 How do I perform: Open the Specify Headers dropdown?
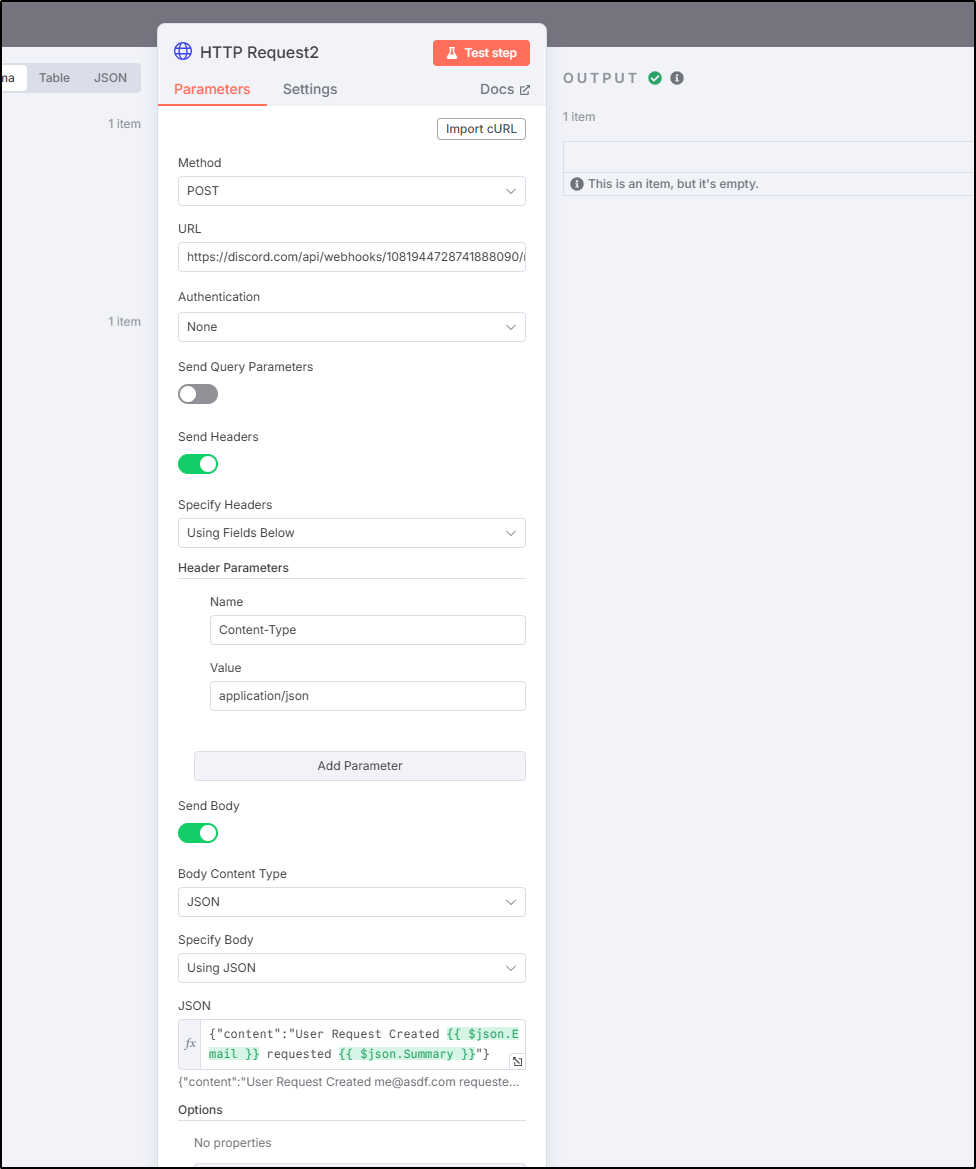(x=352, y=533)
